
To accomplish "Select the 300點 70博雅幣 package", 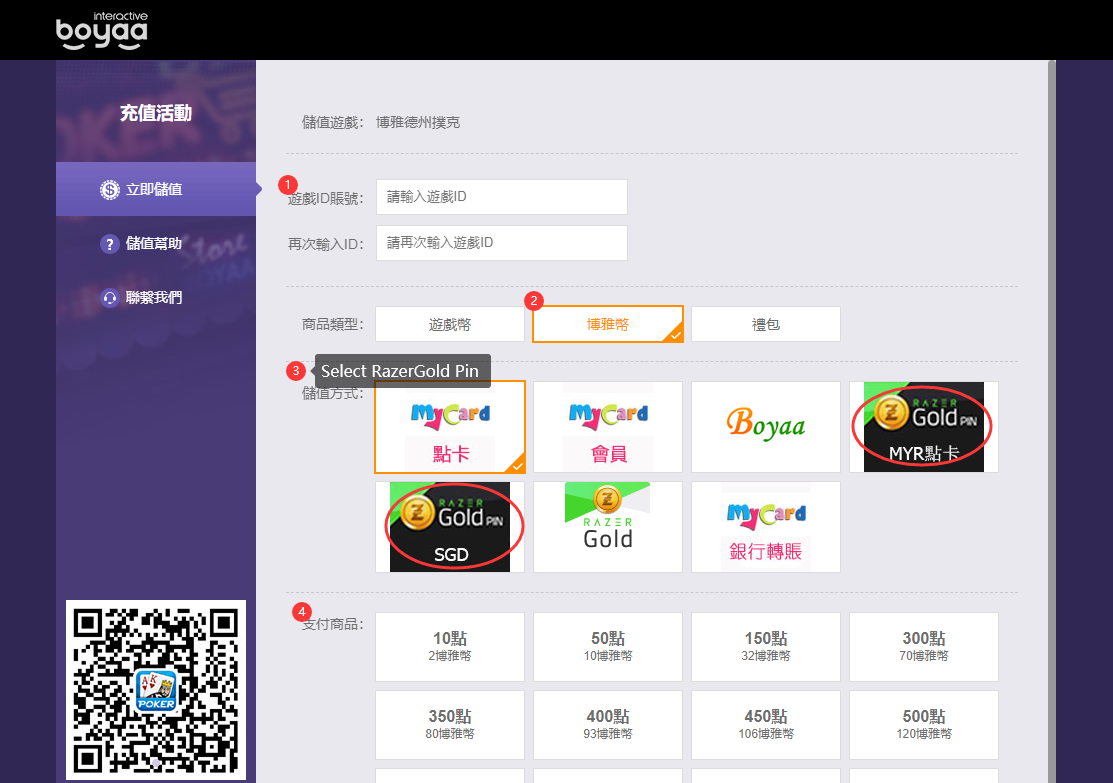I will click(923, 647).
